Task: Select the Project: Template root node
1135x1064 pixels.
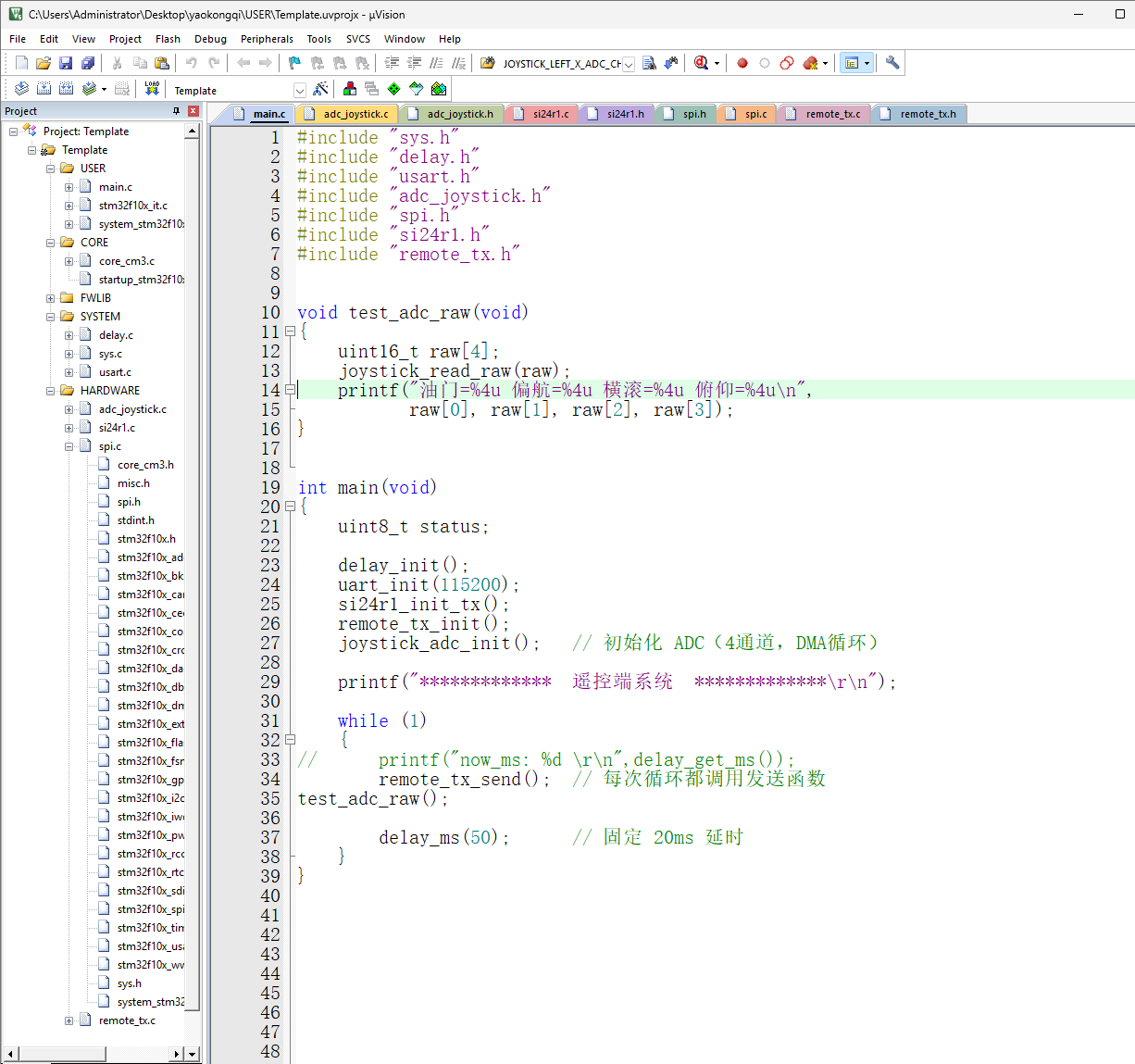Action: [86, 131]
